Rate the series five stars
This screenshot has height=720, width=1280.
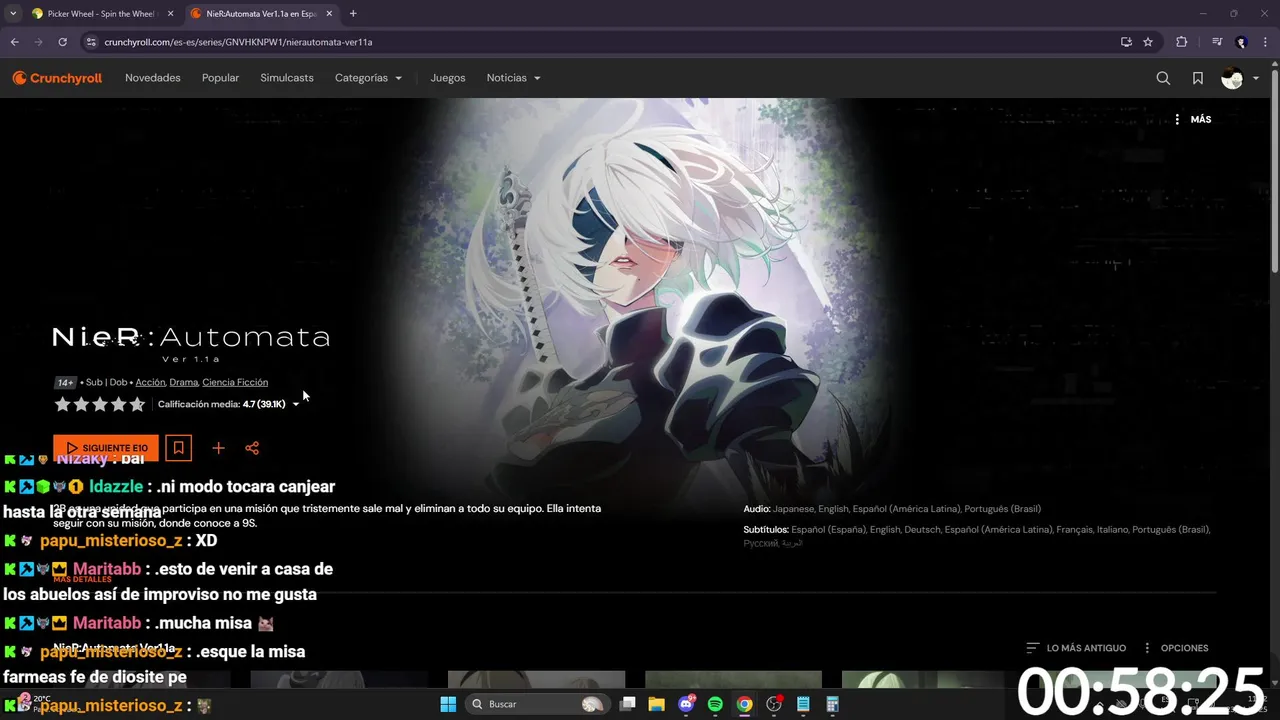point(137,404)
